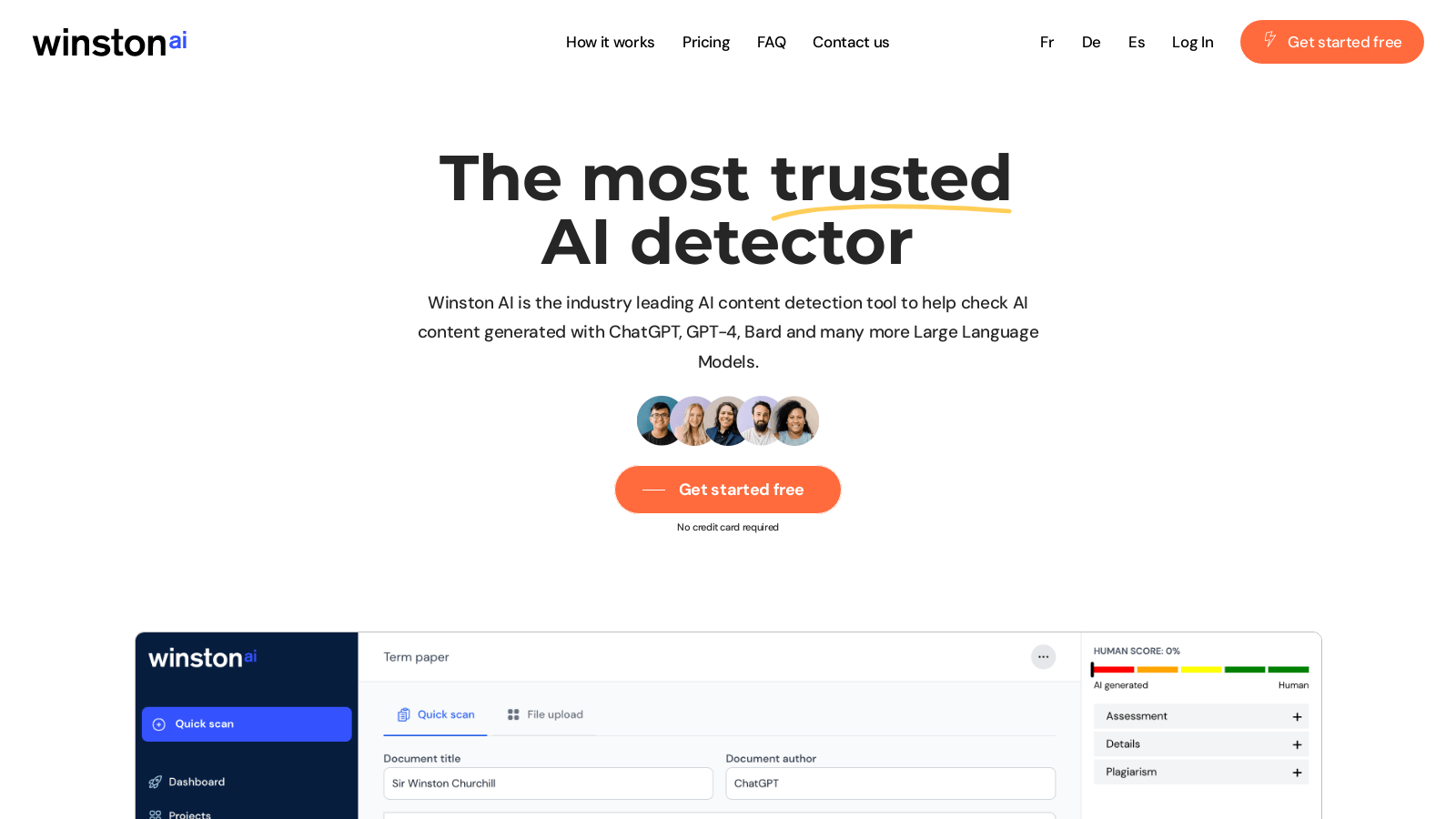
Task: Switch language to Spanish (Es)
Action: [x=1137, y=42]
